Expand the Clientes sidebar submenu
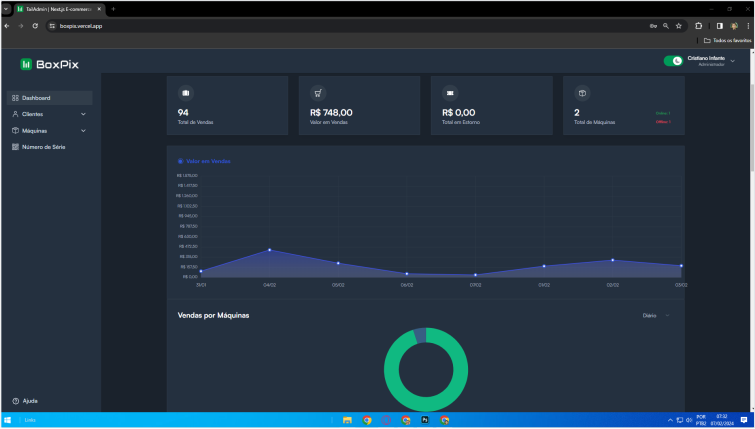755x429 pixels. (48, 114)
